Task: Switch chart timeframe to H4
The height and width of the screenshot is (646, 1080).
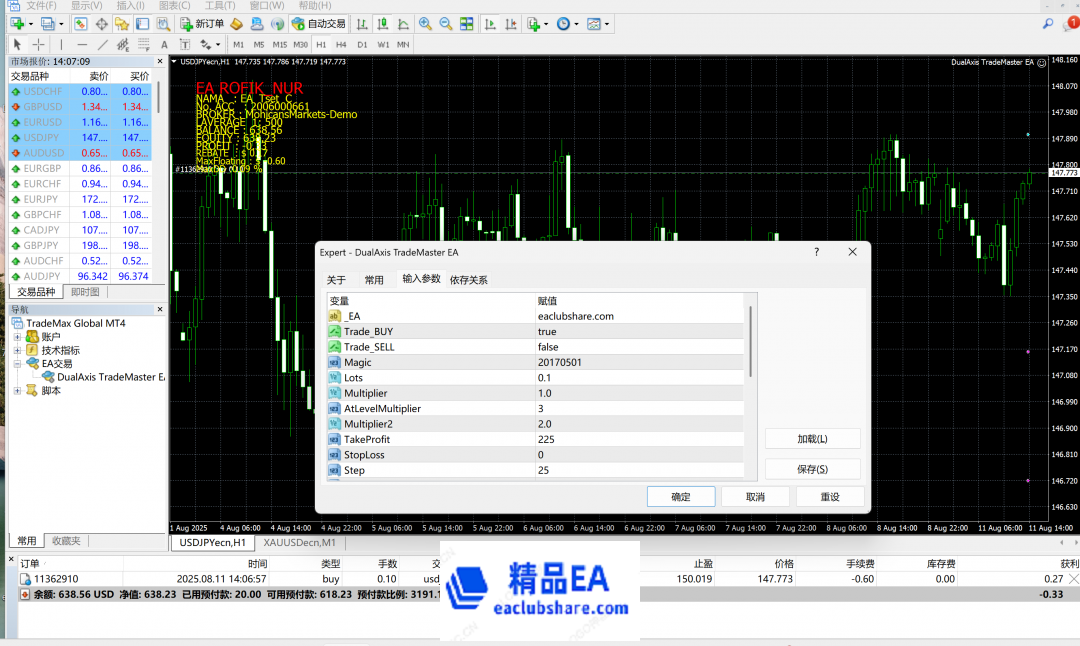Action: 341,44
